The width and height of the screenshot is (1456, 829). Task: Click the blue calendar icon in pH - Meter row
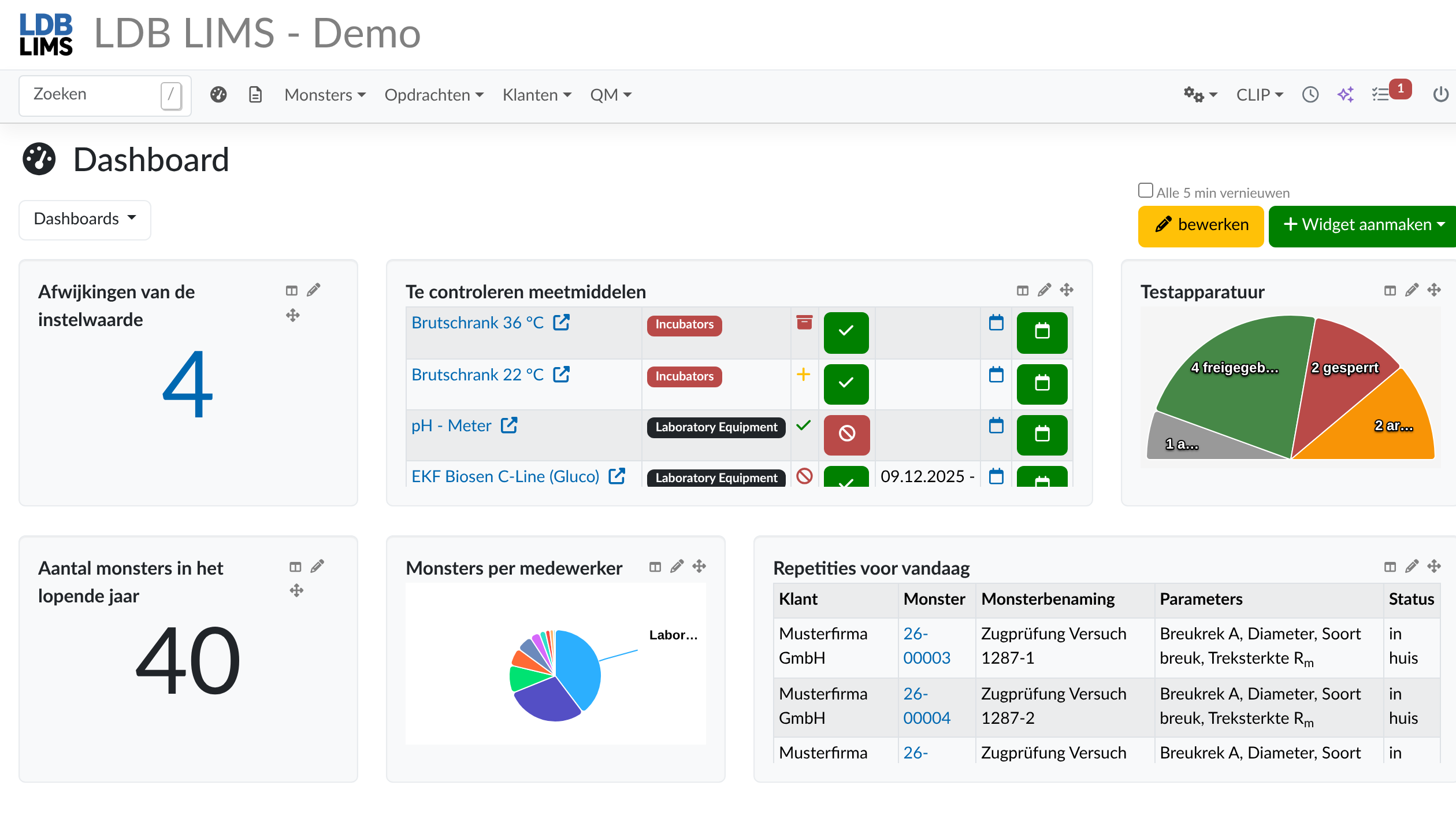pyautogui.click(x=996, y=425)
